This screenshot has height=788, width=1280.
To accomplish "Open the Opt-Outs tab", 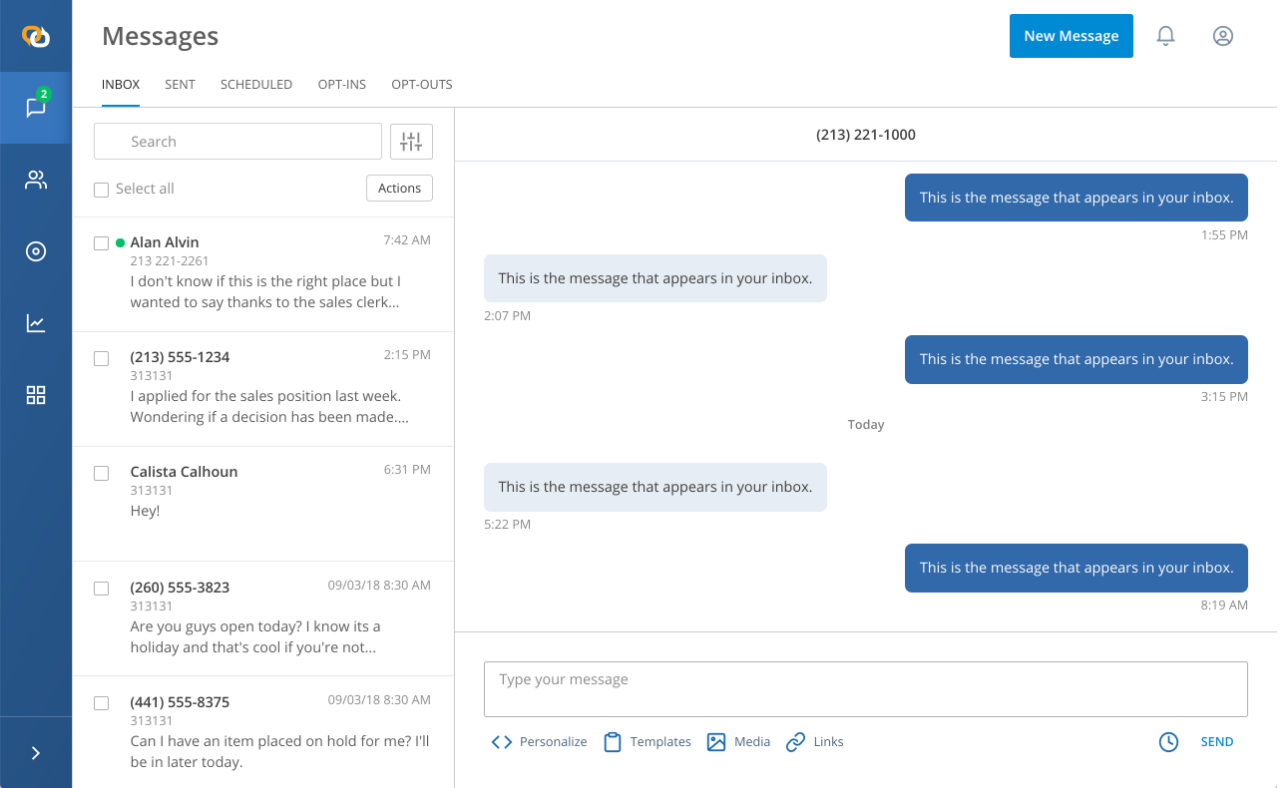I will [421, 84].
